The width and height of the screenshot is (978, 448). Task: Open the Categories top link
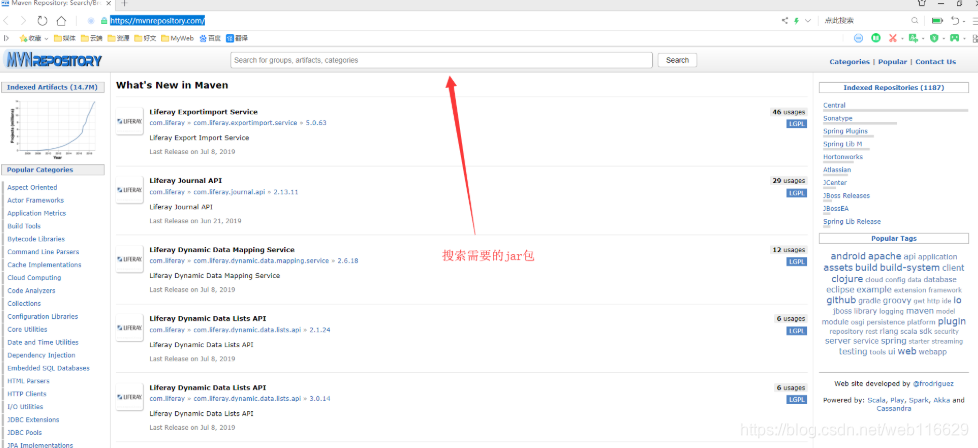849,62
